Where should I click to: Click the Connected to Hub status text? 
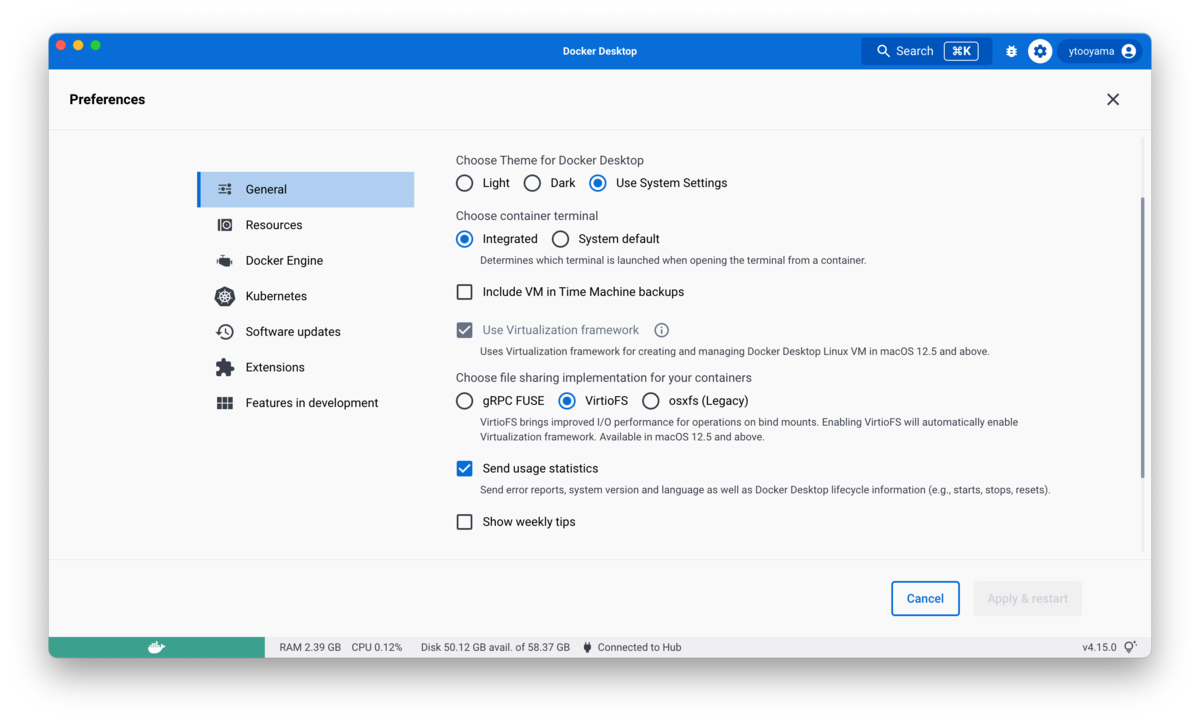(639, 647)
